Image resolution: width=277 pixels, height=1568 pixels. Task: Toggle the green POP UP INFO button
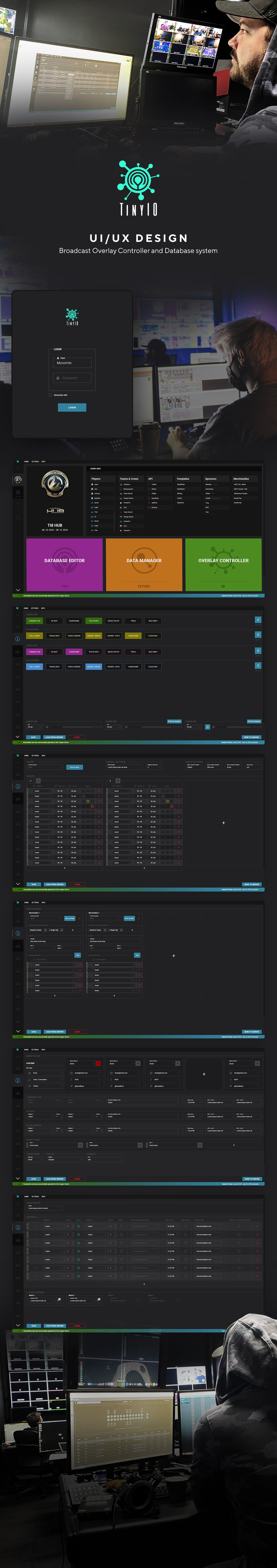tap(94, 621)
